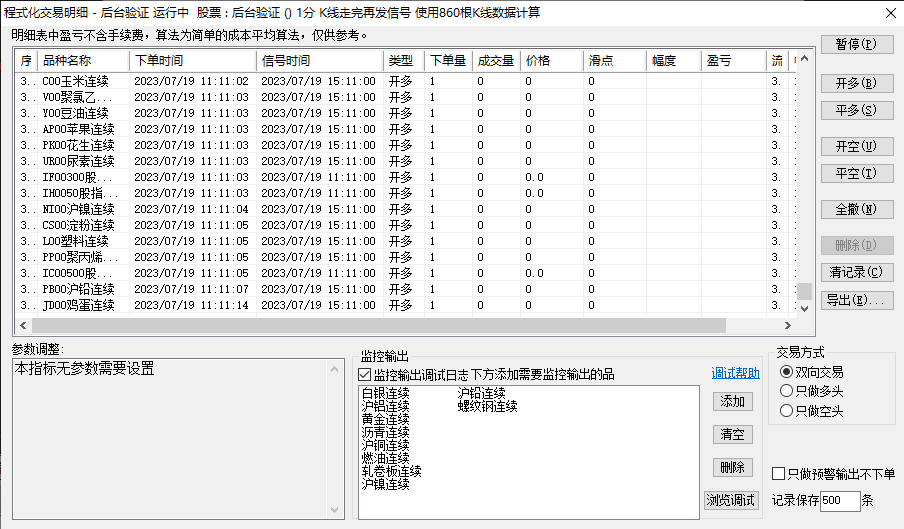The image size is (904, 529).
Task: Choose 只做空头 trading mode
Action: click(x=786, y=410)
